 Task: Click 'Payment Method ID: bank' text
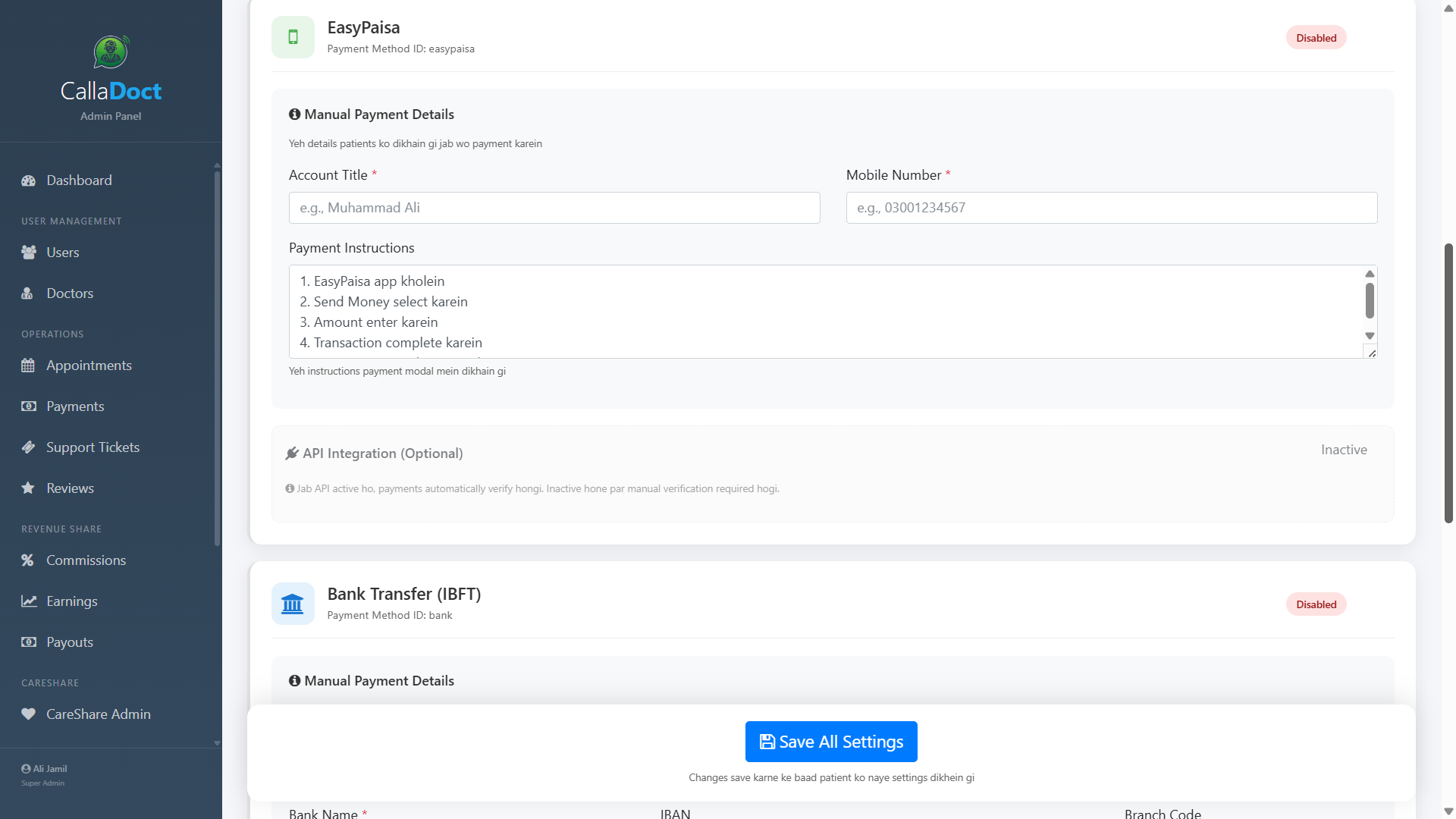pyautogui.click(x=390, y=615)
